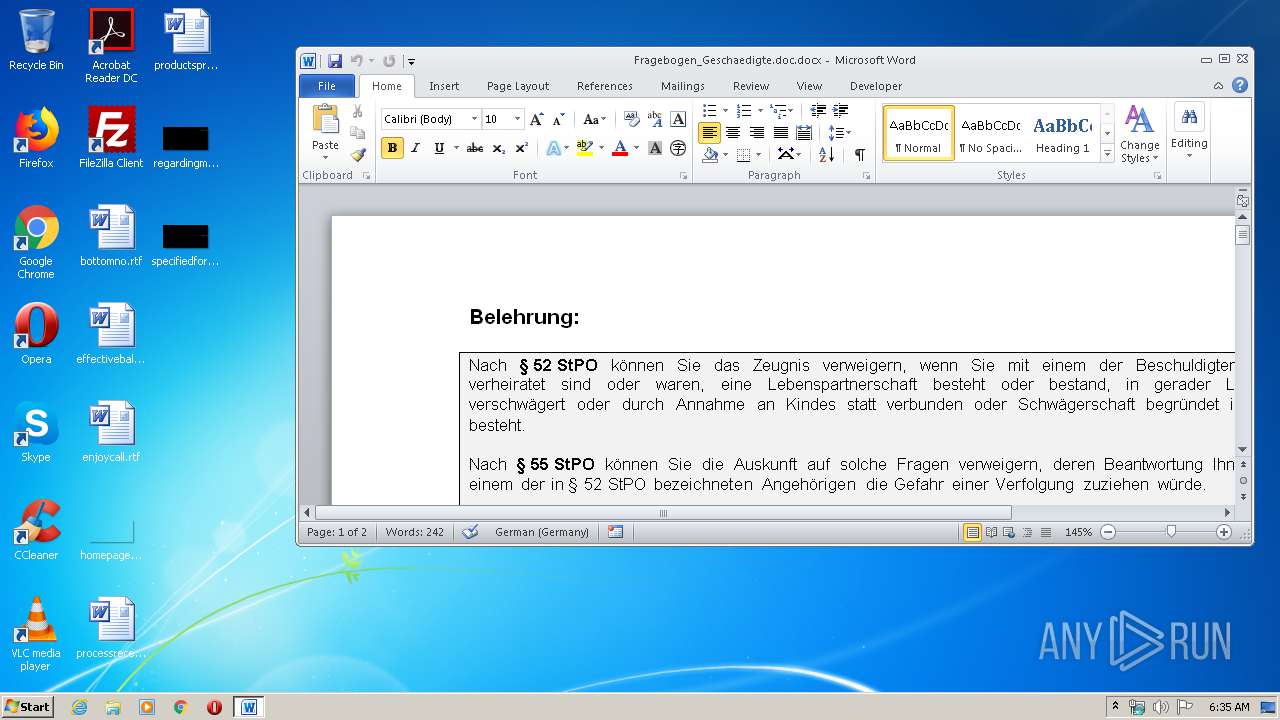Click the Grow Font button

(x=537, y=119)
